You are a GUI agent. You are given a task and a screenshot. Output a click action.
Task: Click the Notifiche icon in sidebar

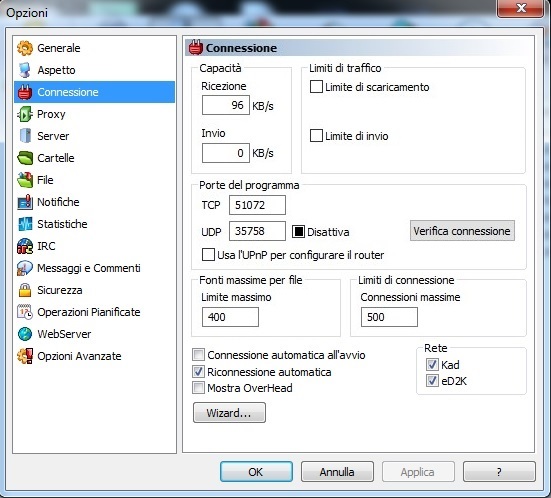[x=25, y=202]
